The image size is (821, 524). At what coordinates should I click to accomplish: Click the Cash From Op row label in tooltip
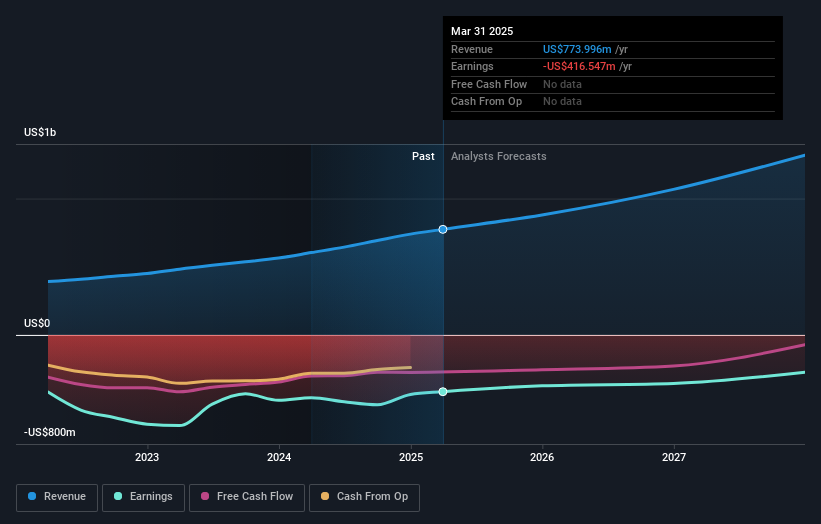[x=486, y=102]
